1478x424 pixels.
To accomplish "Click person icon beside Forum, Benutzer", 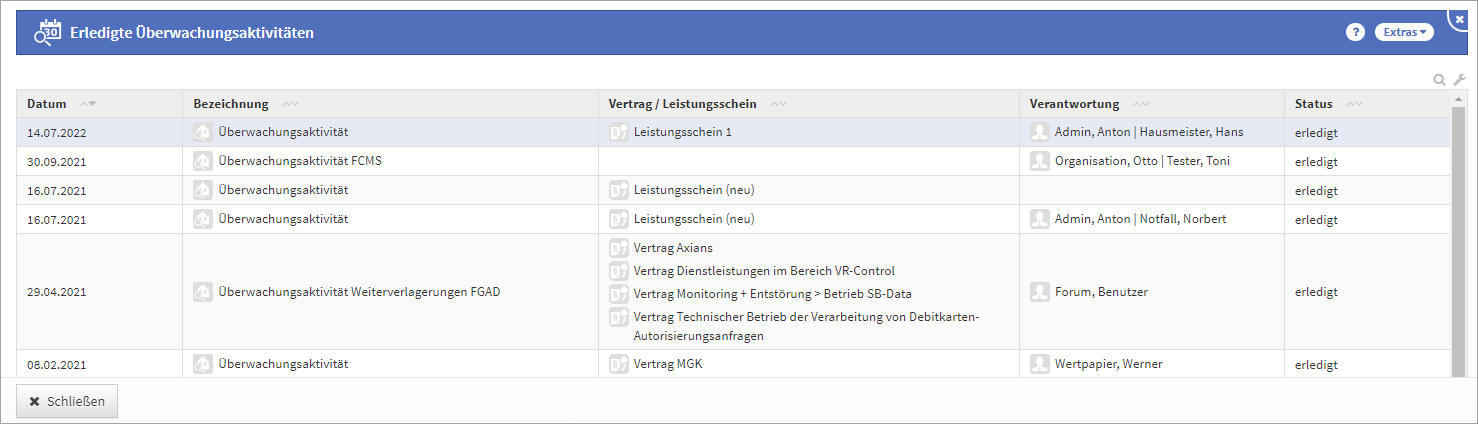I will click(x=1040, y=292).
